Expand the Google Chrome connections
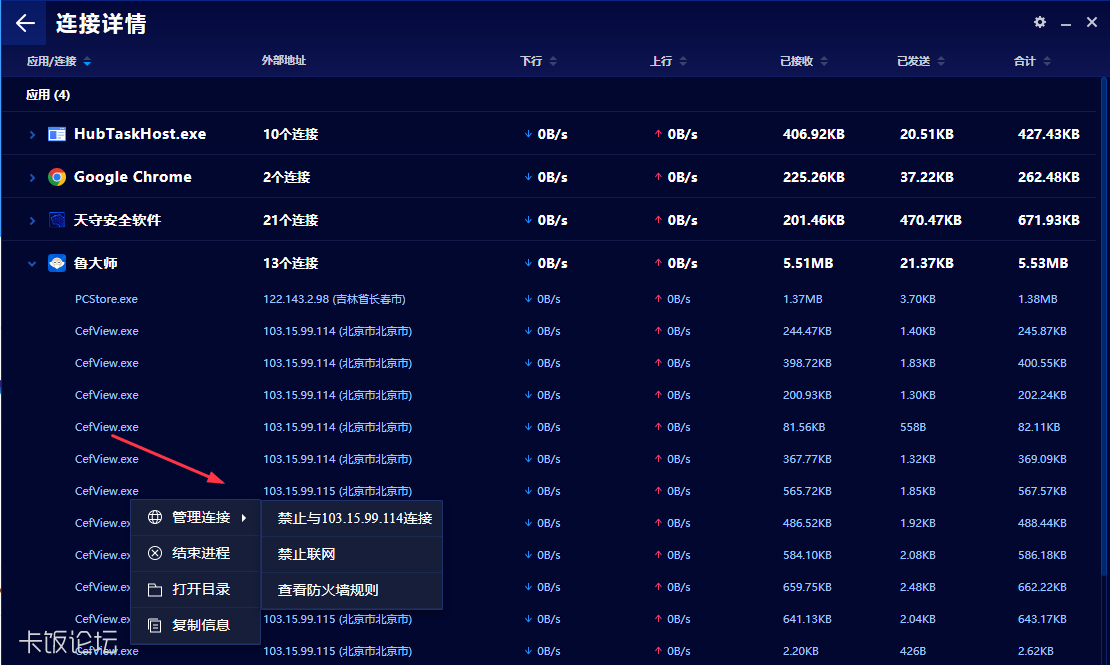The image size is (1110, 665). (x=32, y=178)
